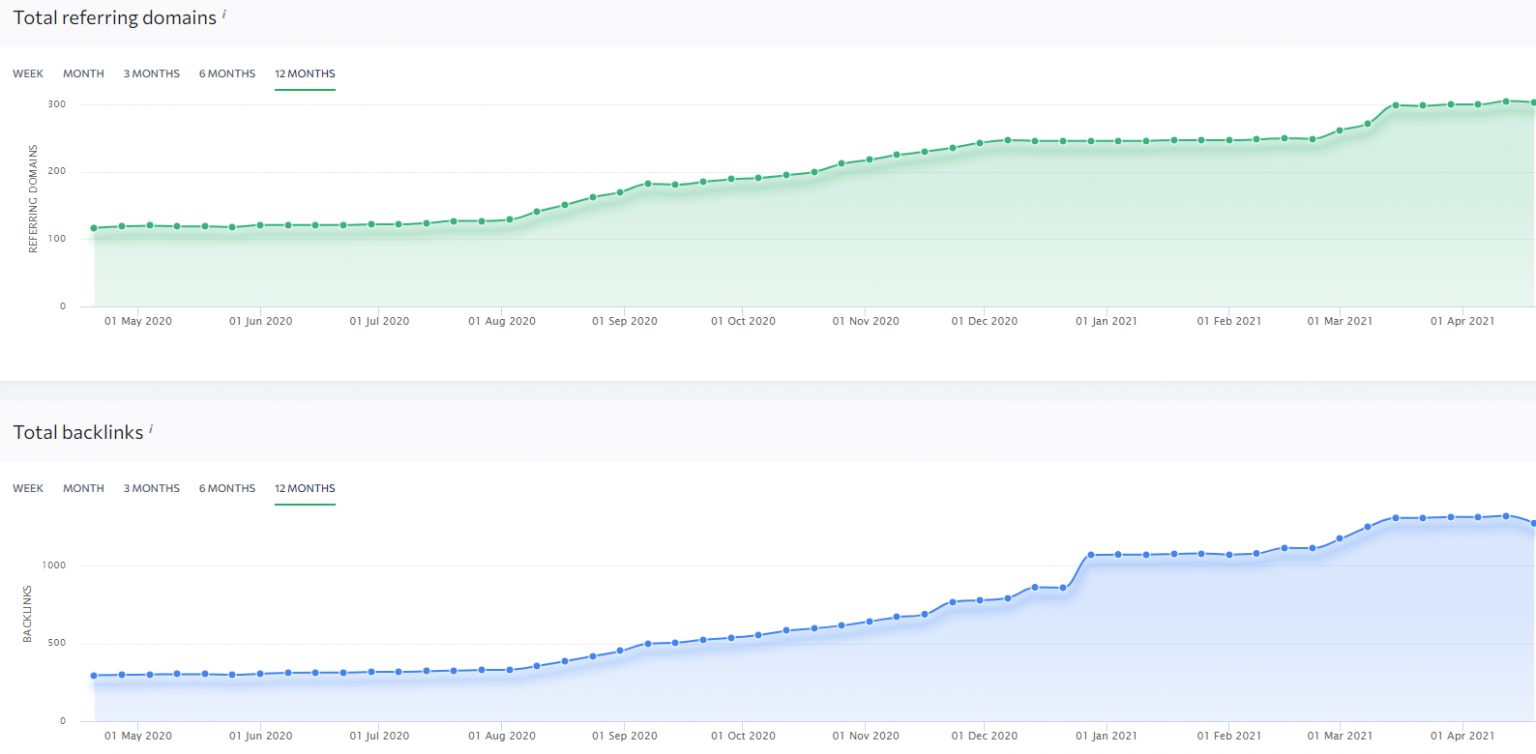Select 12 MONTHS range for backlinks chart
Image resolution: width=1536 pixels, height=754 pixels.
305,489
